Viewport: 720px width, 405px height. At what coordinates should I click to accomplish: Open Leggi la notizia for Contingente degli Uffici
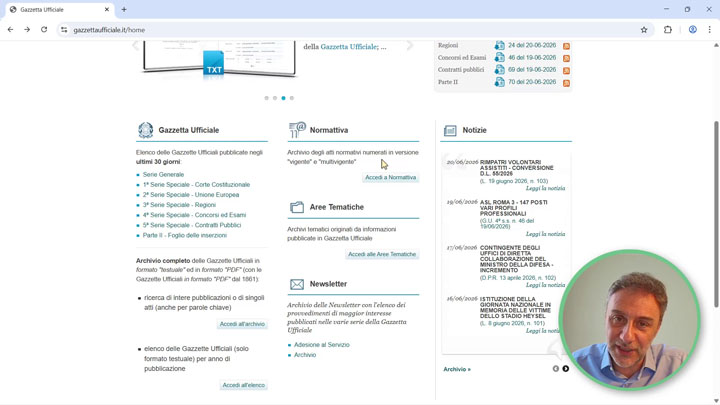545,285
